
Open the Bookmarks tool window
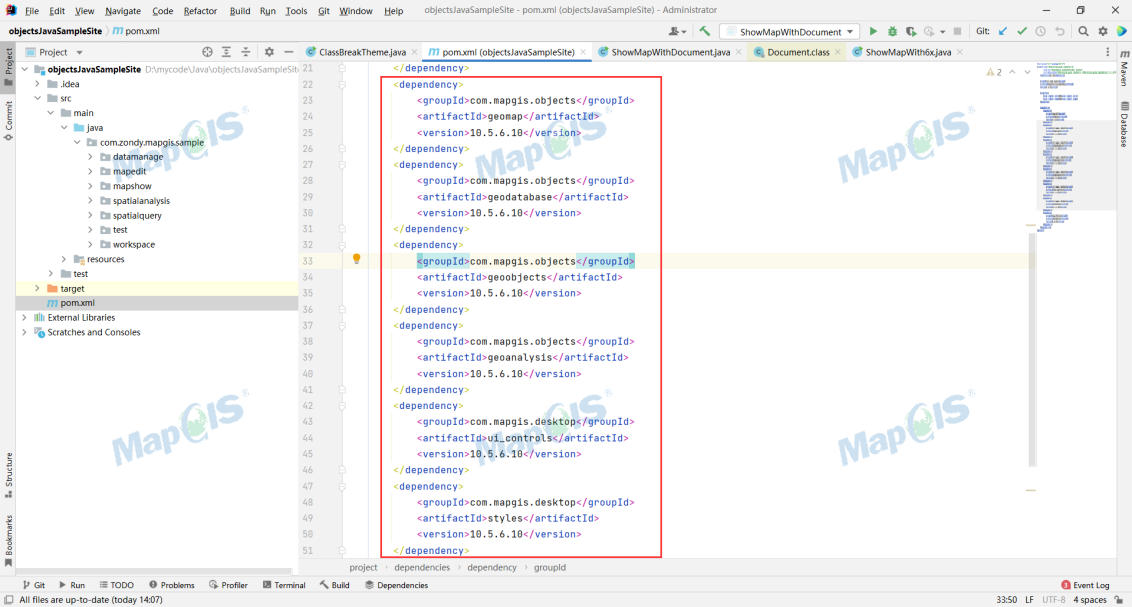(8, 541)
